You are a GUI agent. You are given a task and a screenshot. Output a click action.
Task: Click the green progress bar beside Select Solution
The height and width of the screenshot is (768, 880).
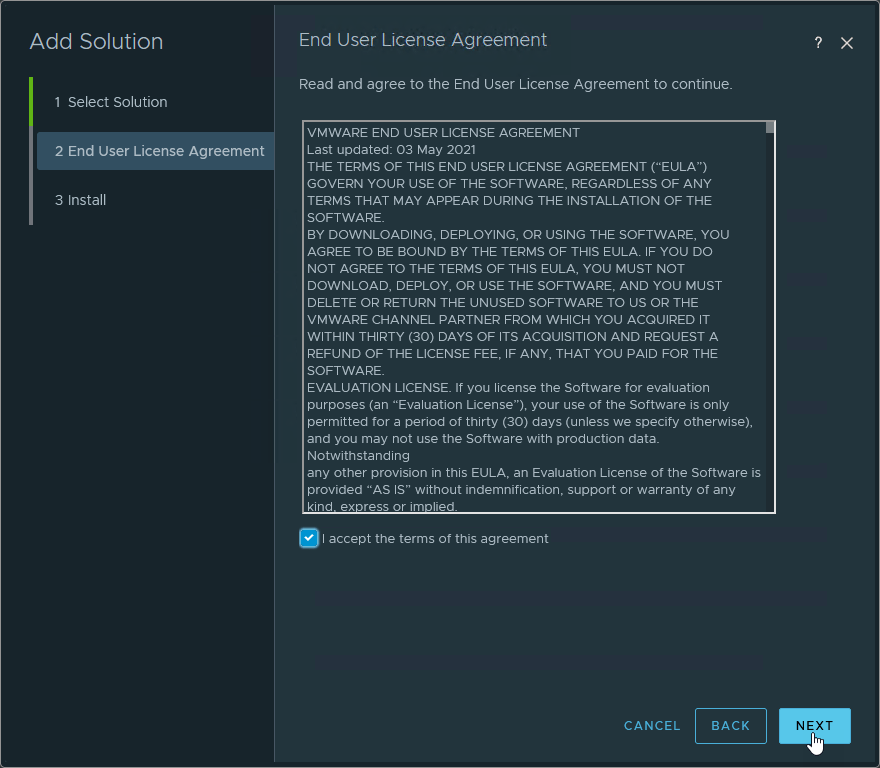[x=31, y=102]
